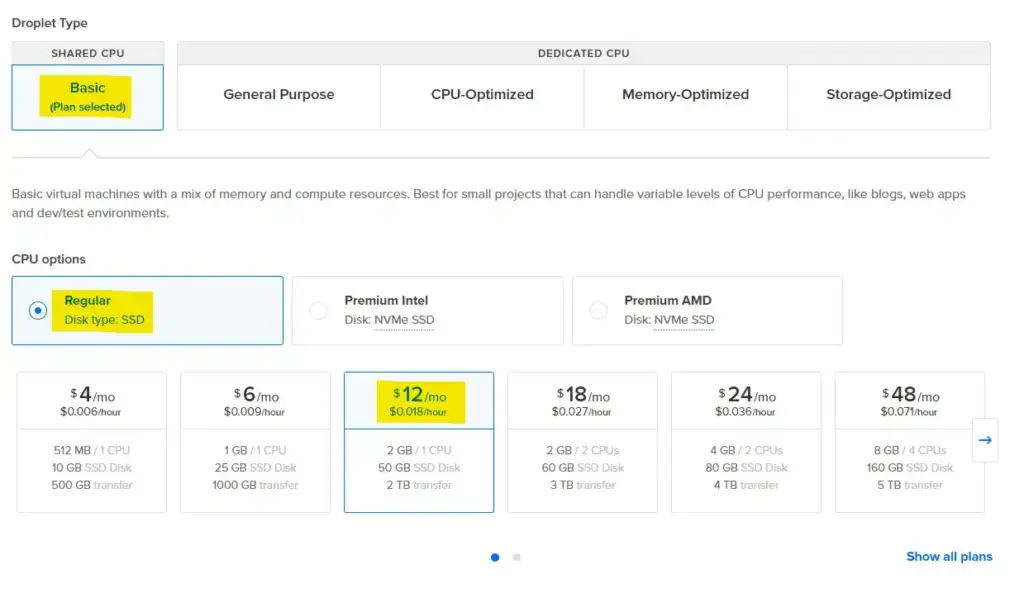Choose the $12/mo 2 GB plan
This screenshot has width=1024, height=593.
tap(419, 442)
